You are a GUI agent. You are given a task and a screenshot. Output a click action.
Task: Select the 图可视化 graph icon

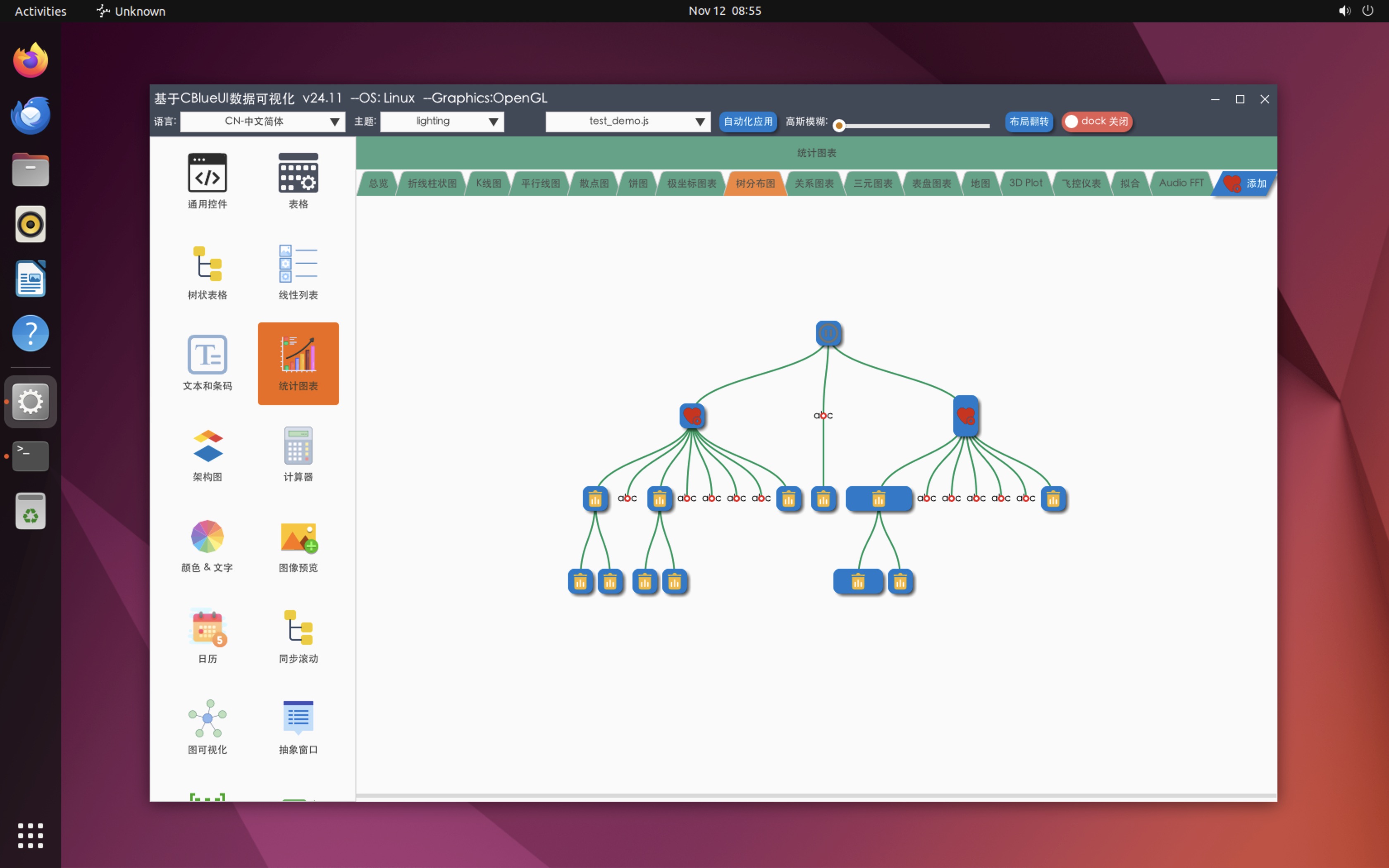coord(207,718)
